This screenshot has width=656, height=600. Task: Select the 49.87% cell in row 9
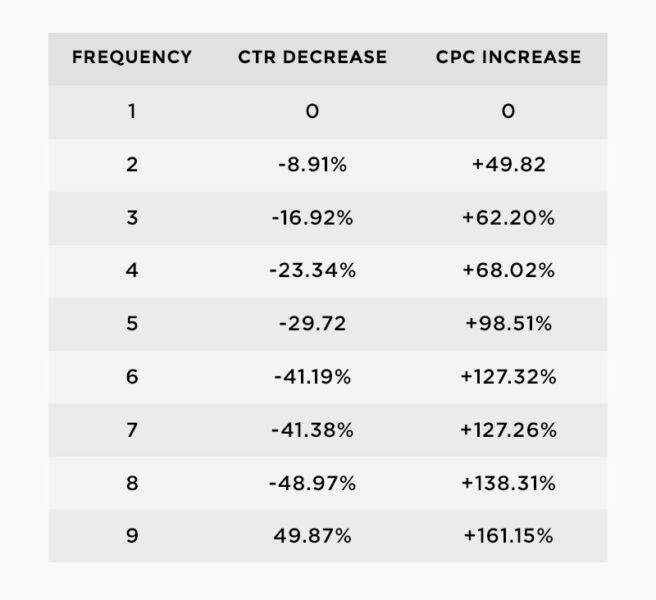312,536
